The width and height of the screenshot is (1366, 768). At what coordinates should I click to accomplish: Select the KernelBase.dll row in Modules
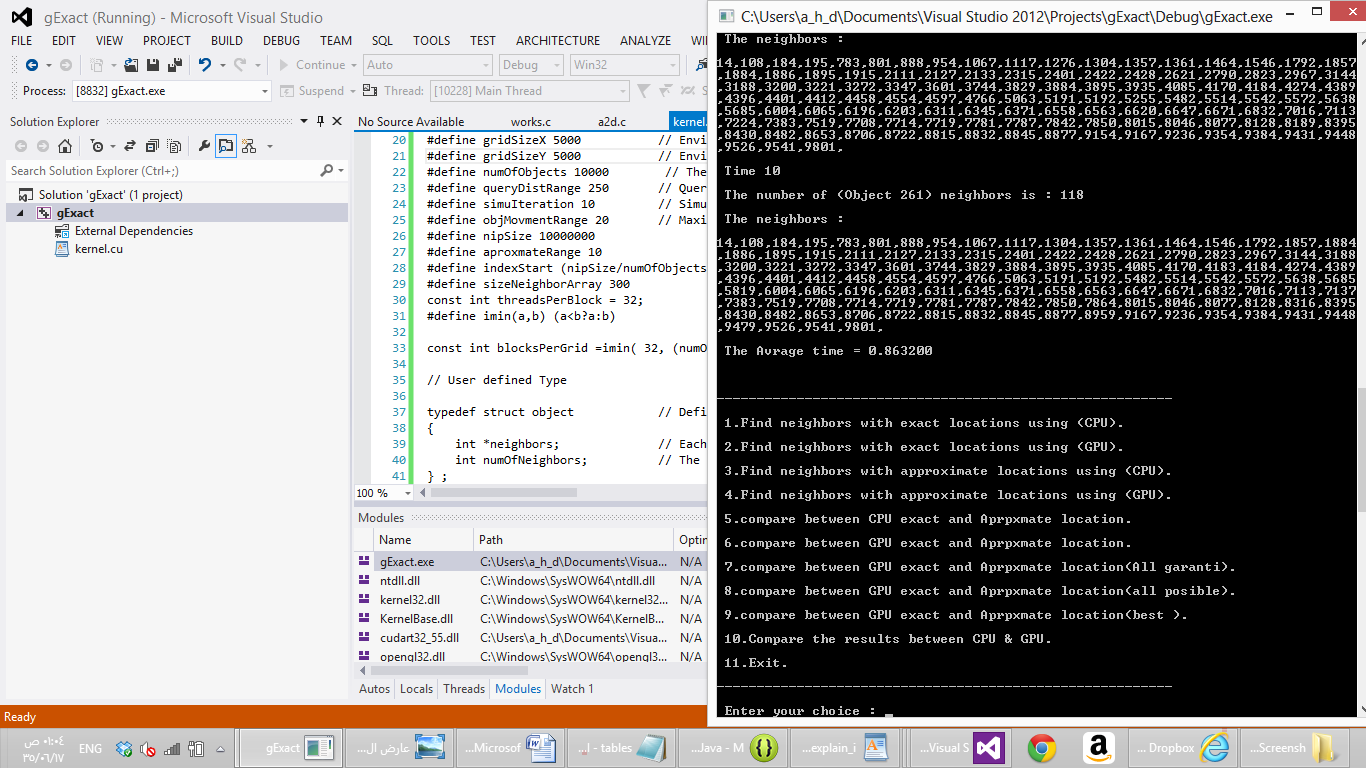[x=531, y=619]
